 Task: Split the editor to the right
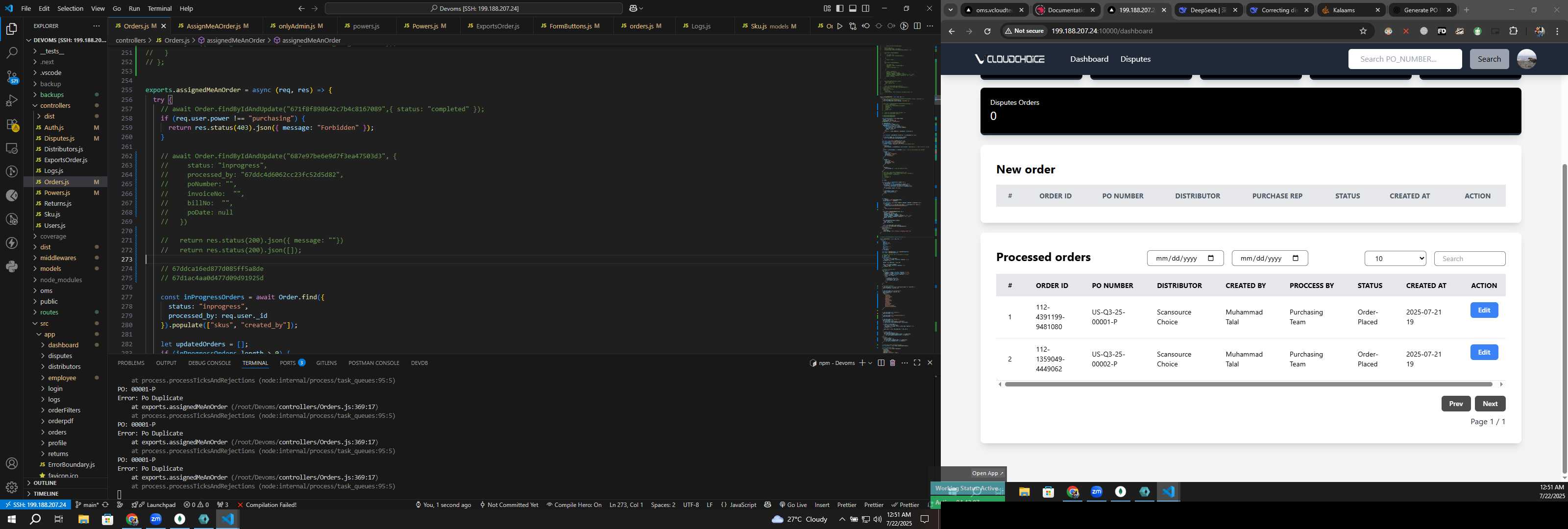917,26
